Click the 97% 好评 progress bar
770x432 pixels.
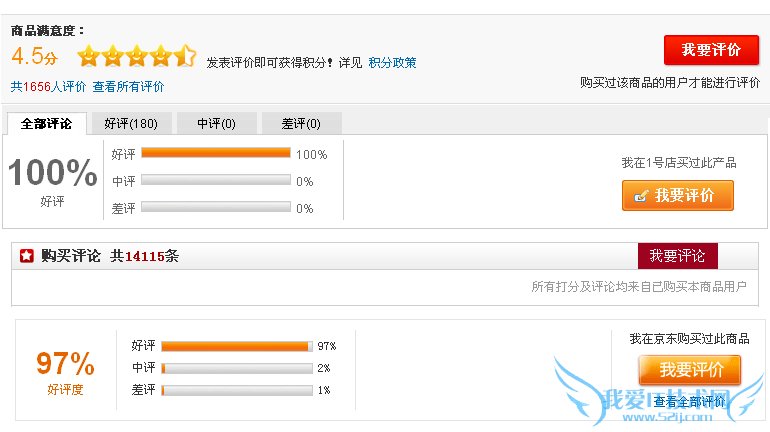point(236,346)
